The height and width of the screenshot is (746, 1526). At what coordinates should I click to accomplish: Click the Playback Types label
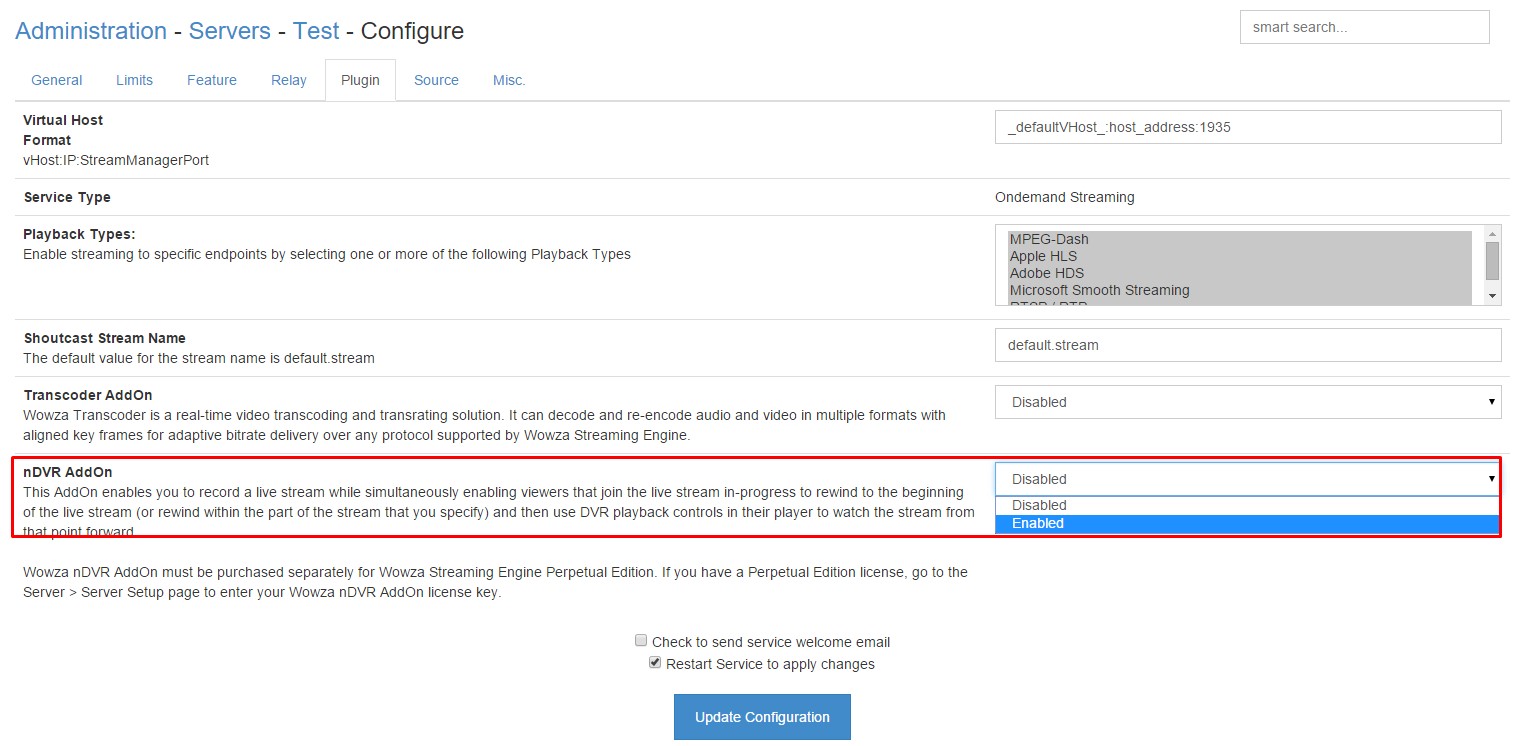pos(79,234)
